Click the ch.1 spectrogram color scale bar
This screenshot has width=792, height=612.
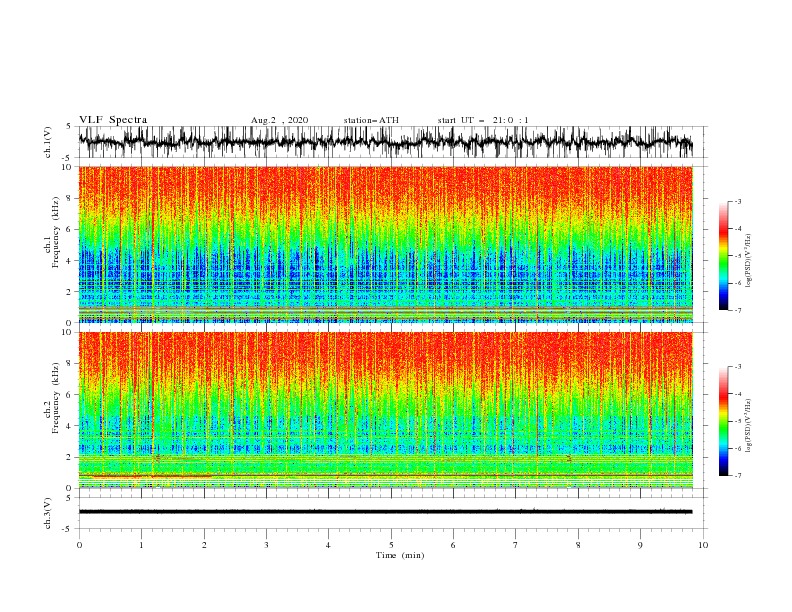[724, 256]
